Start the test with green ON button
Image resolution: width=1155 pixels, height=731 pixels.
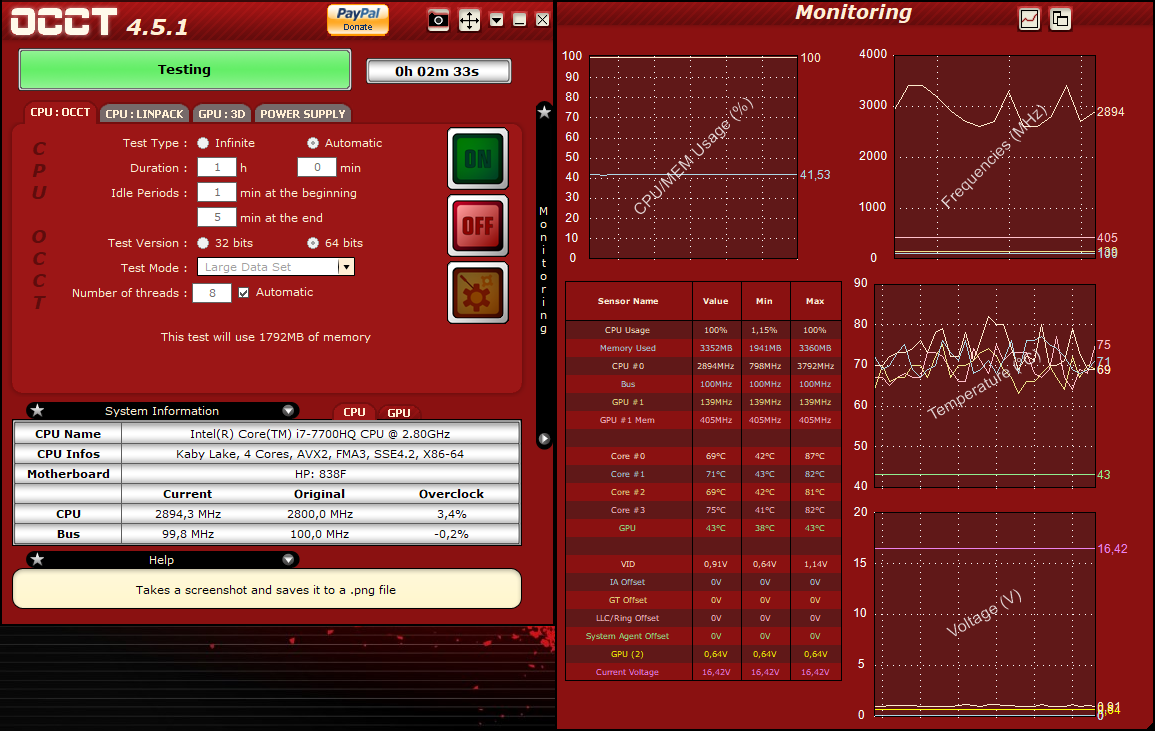478,158
